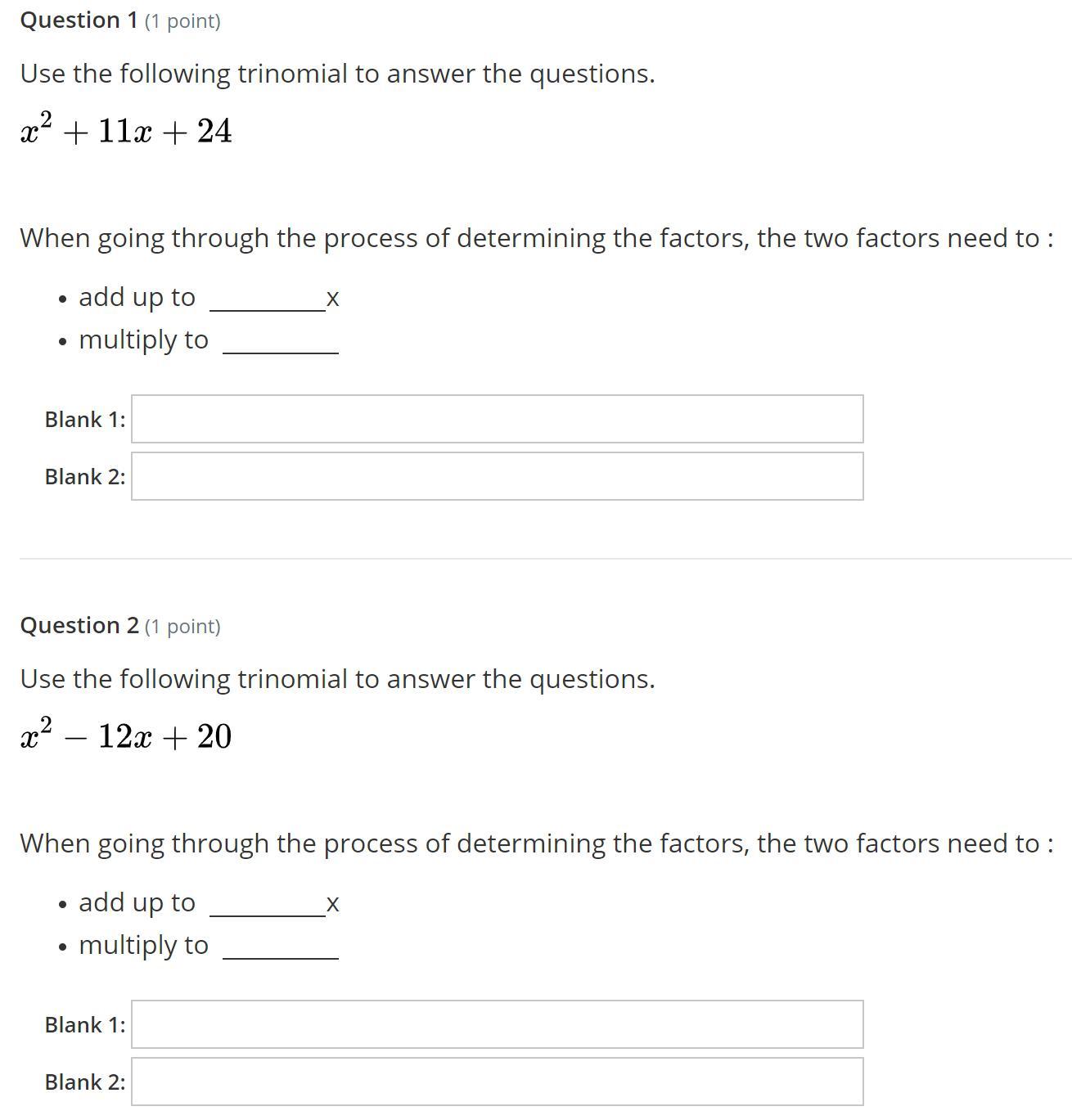Click Question 1's 'Use the following trinomial' instruction
The height and width of the screenshot is (1120, 1072).
tap(337, 74)
